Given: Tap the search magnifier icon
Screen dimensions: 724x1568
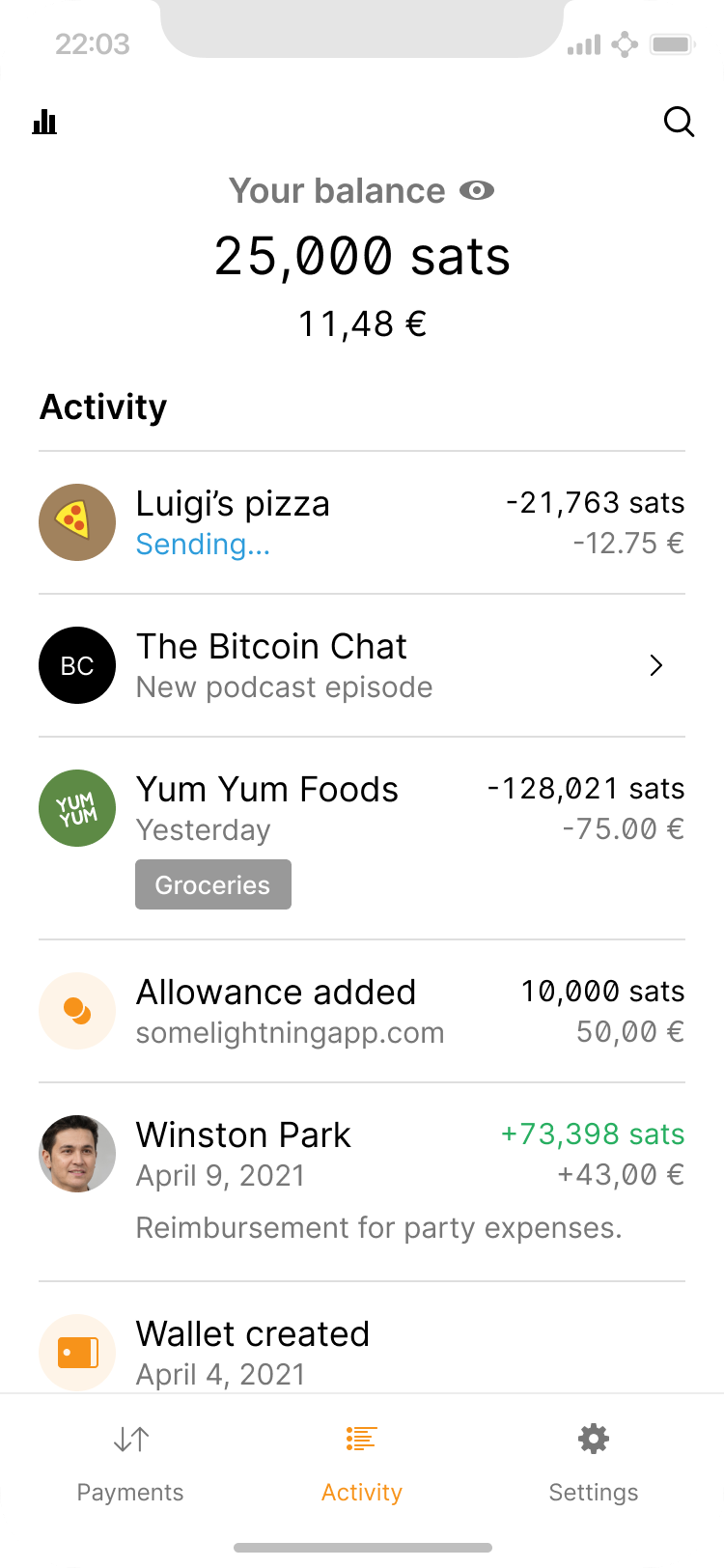Looking at the screenshot, I should [679, 122].
